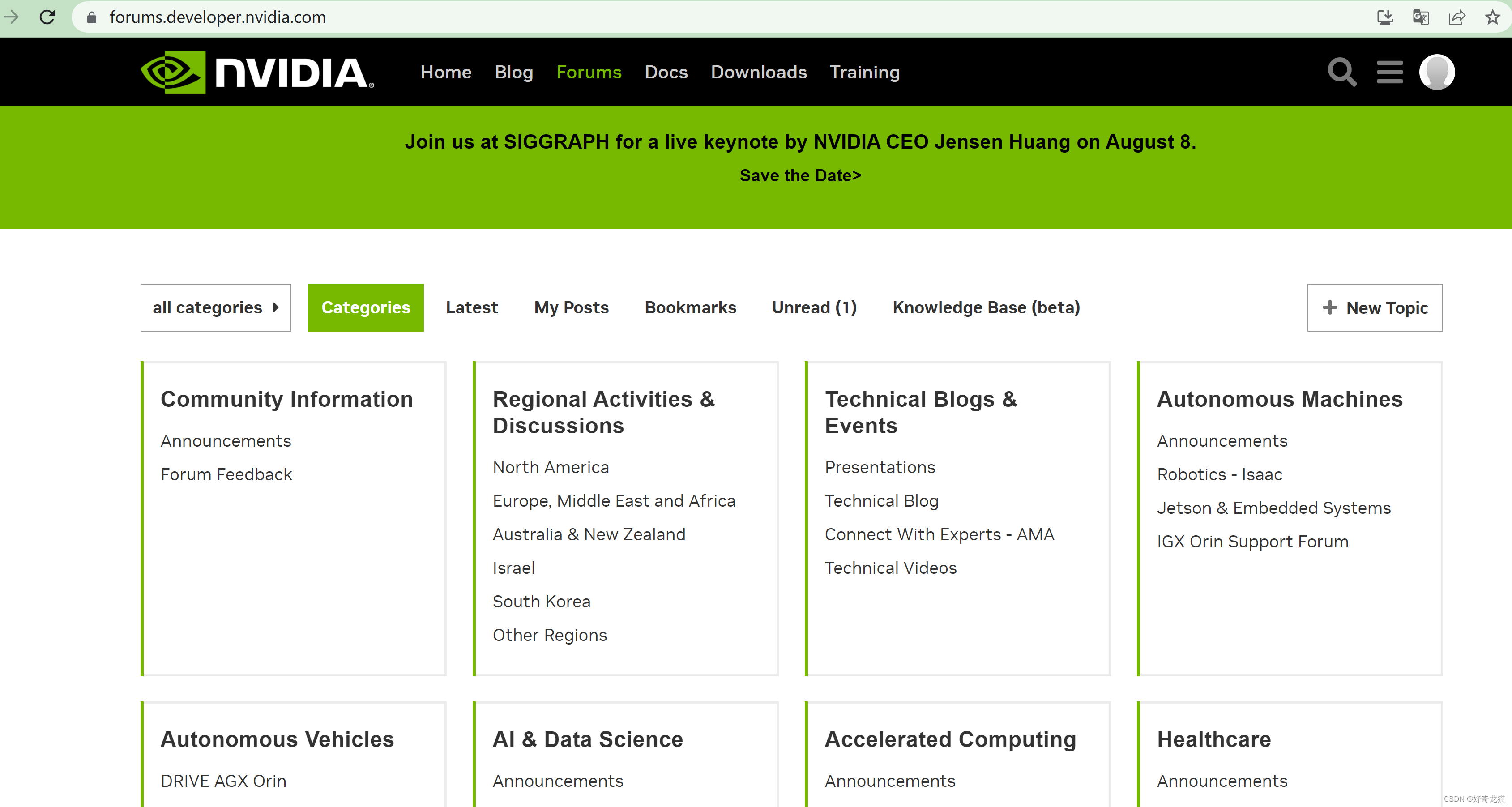The width and height of the screenshot is (1512, 807).
Task: Go to Docs in top navigation
Action: (x=666, y=72)
